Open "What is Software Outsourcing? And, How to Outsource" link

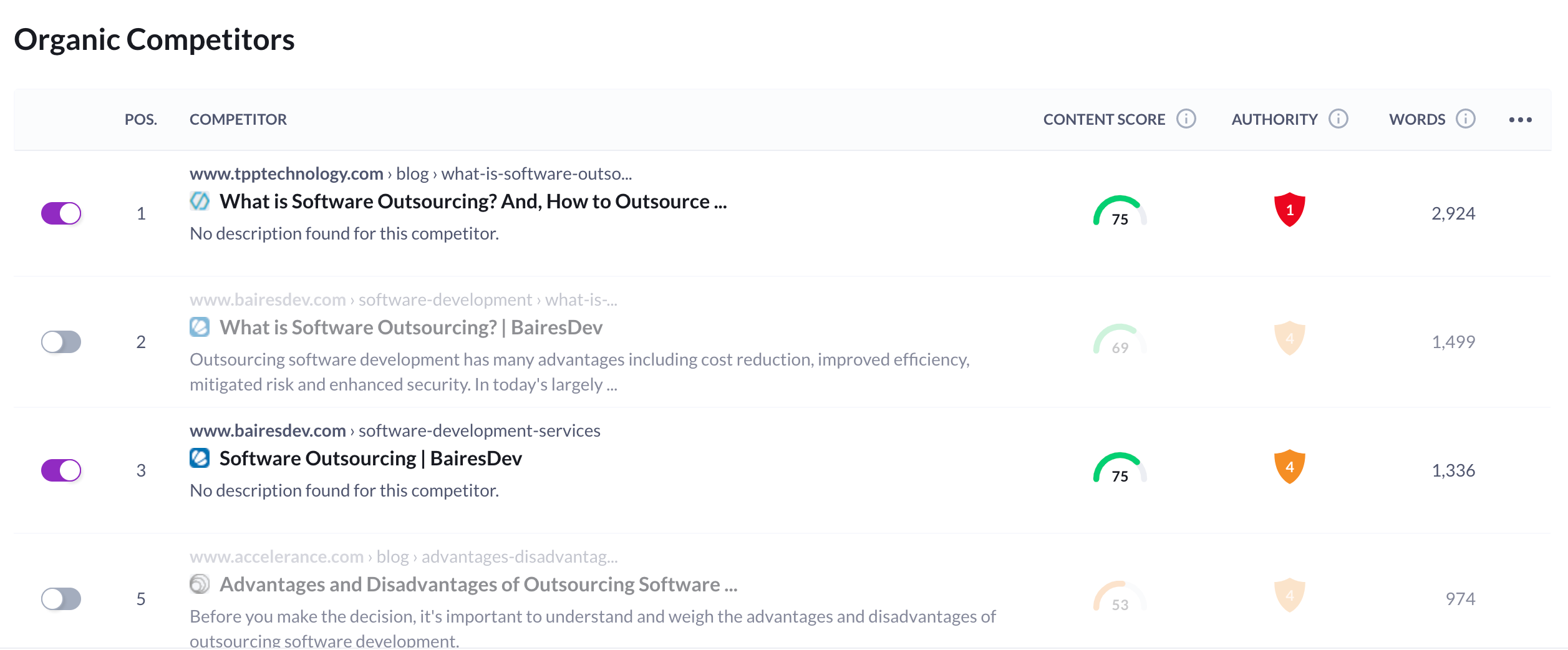pyautogui.click(x=473, y=201)
